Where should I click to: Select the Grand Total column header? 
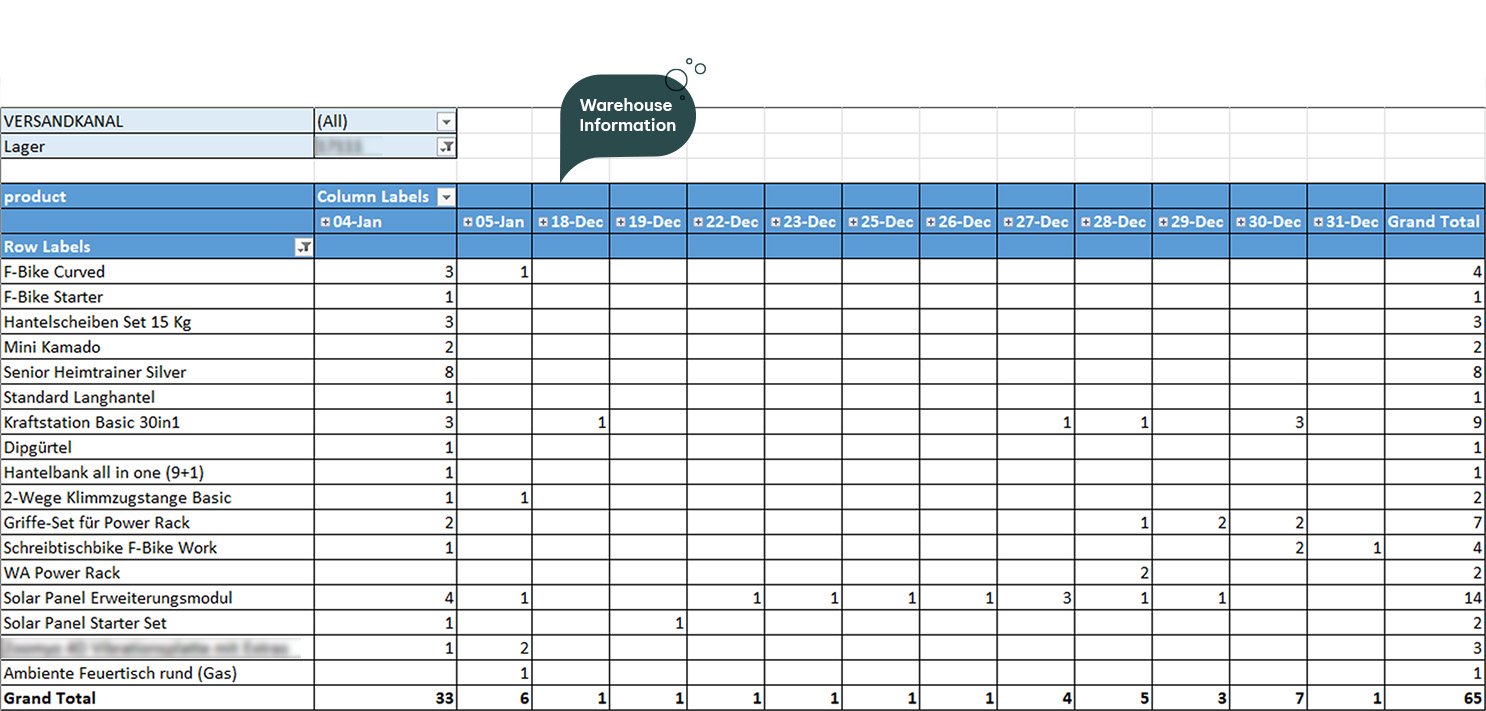pyautogui.click(x=1433, y=222)
